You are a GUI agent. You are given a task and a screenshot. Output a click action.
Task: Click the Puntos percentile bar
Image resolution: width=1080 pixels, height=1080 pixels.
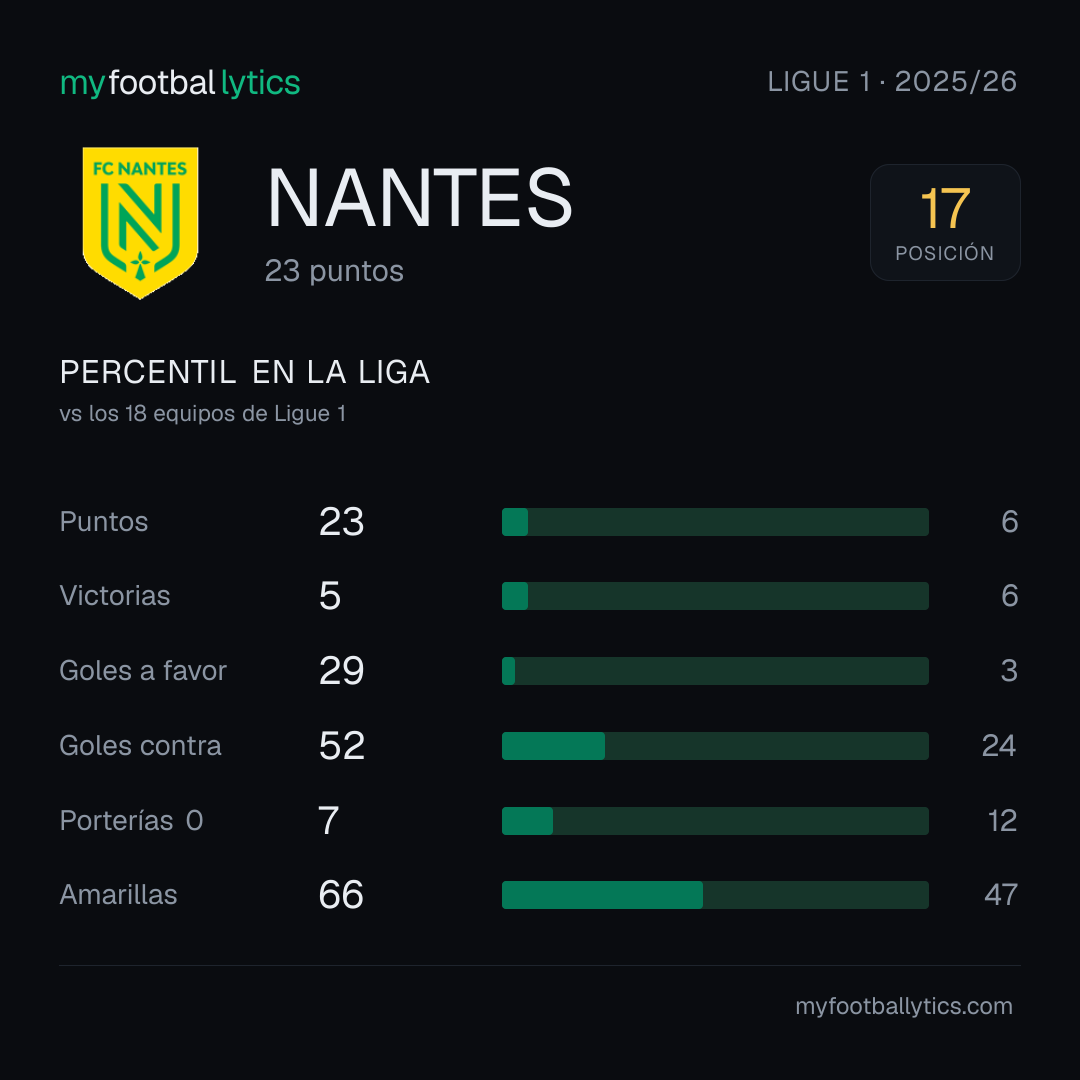715,522
